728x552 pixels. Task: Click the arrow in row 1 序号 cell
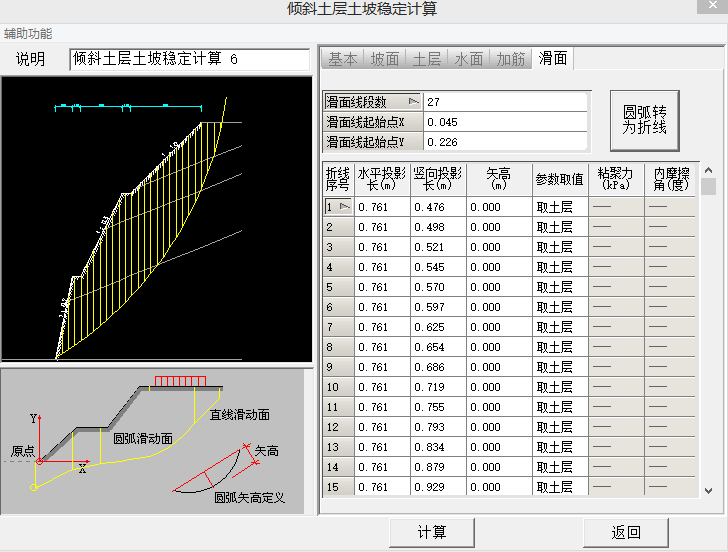[345, 207]
